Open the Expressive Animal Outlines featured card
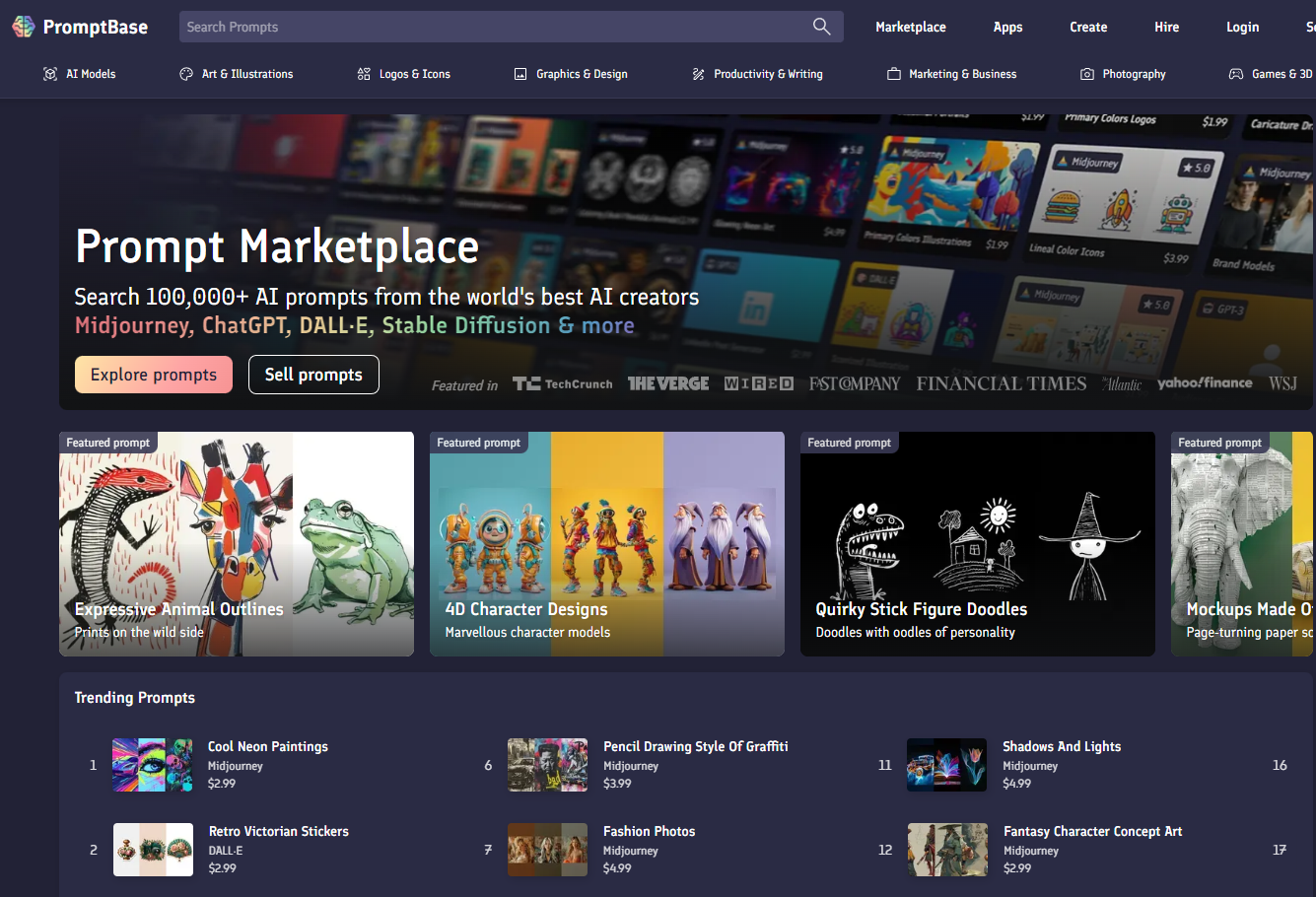Screen dimensions: 1316x897 click(237, 544)
